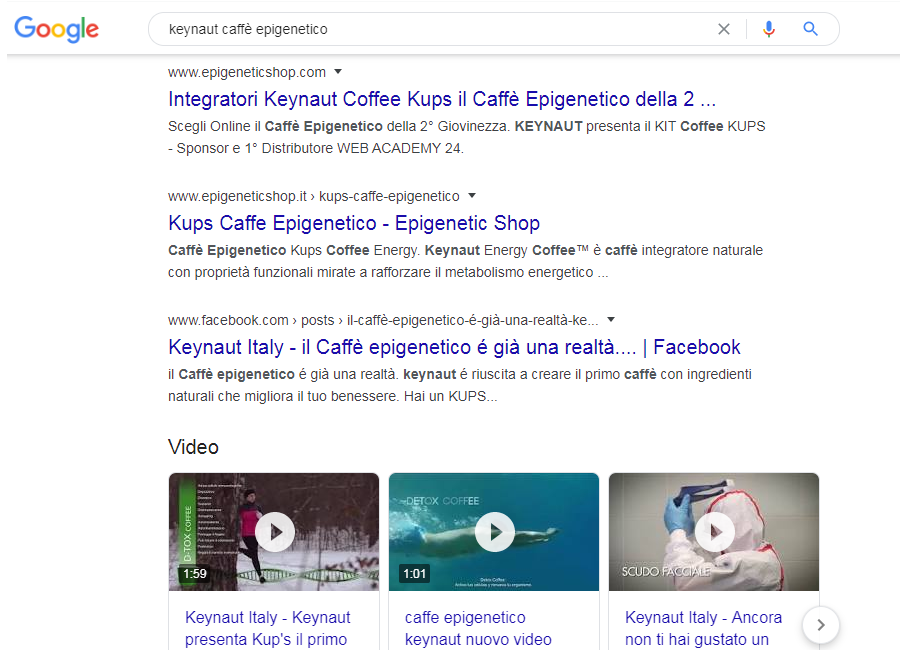Click the 1:59 duration badge
This screenshot has height=650, width=900.
[195, 574]
